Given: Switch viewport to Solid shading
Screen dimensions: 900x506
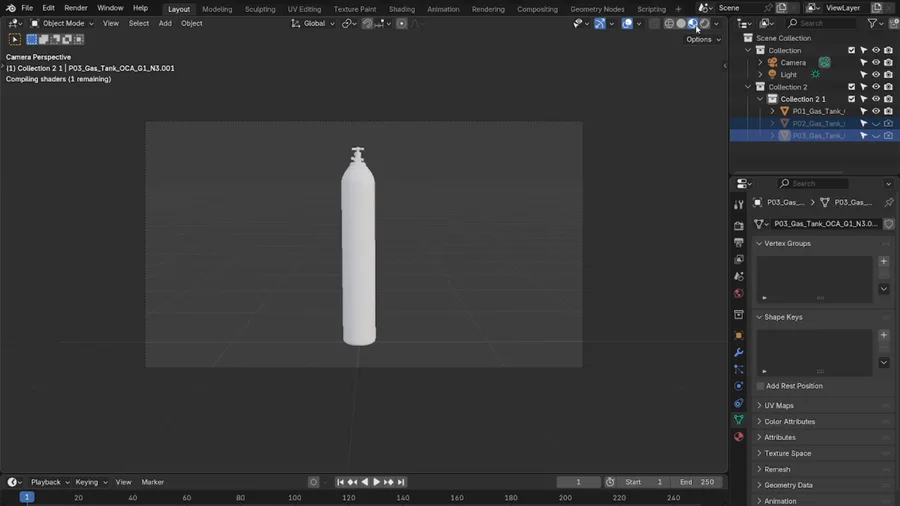Looking at the screenshot, I should (681, 24).
